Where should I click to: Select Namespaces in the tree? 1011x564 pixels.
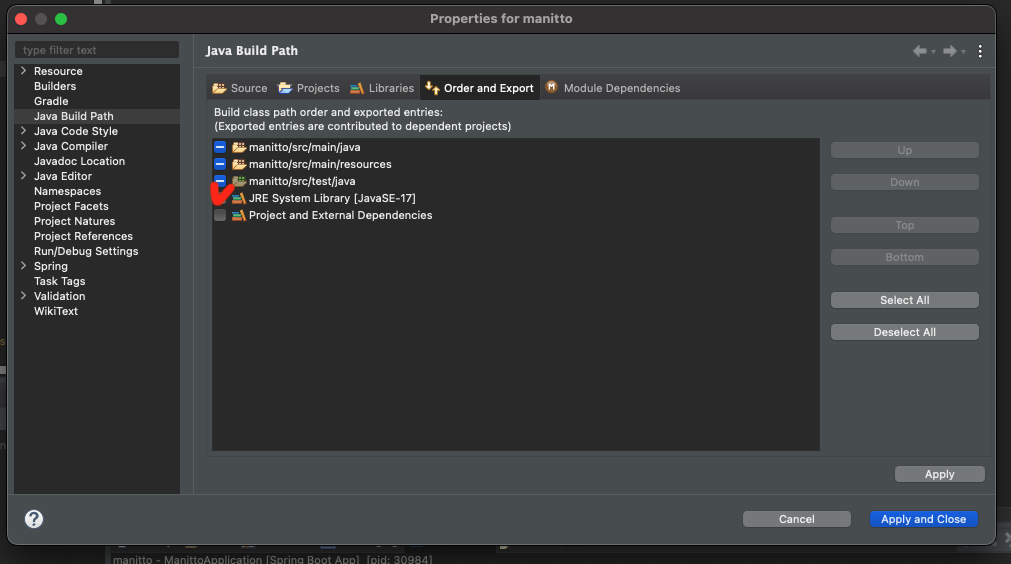pyautogui.click(x=67, y=191)
